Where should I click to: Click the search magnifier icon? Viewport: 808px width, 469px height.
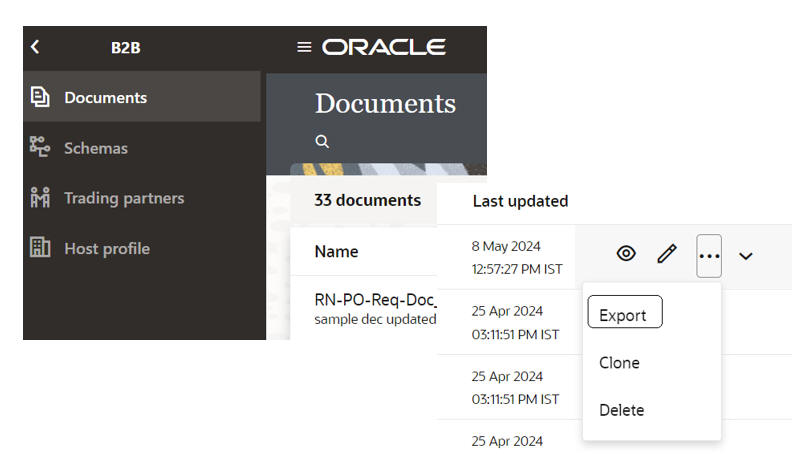322,142
